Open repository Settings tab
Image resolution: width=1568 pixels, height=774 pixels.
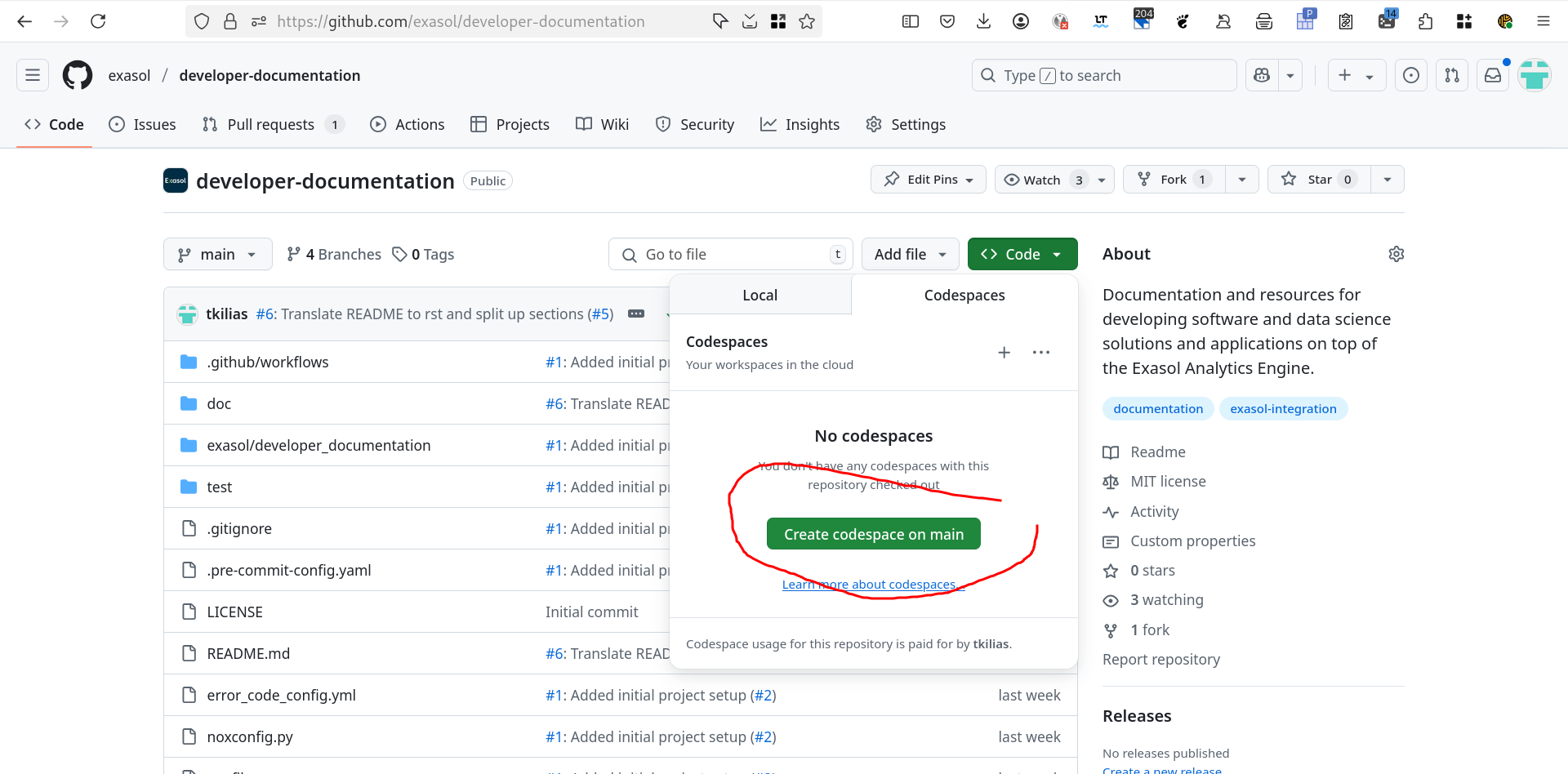coord(906,124)
